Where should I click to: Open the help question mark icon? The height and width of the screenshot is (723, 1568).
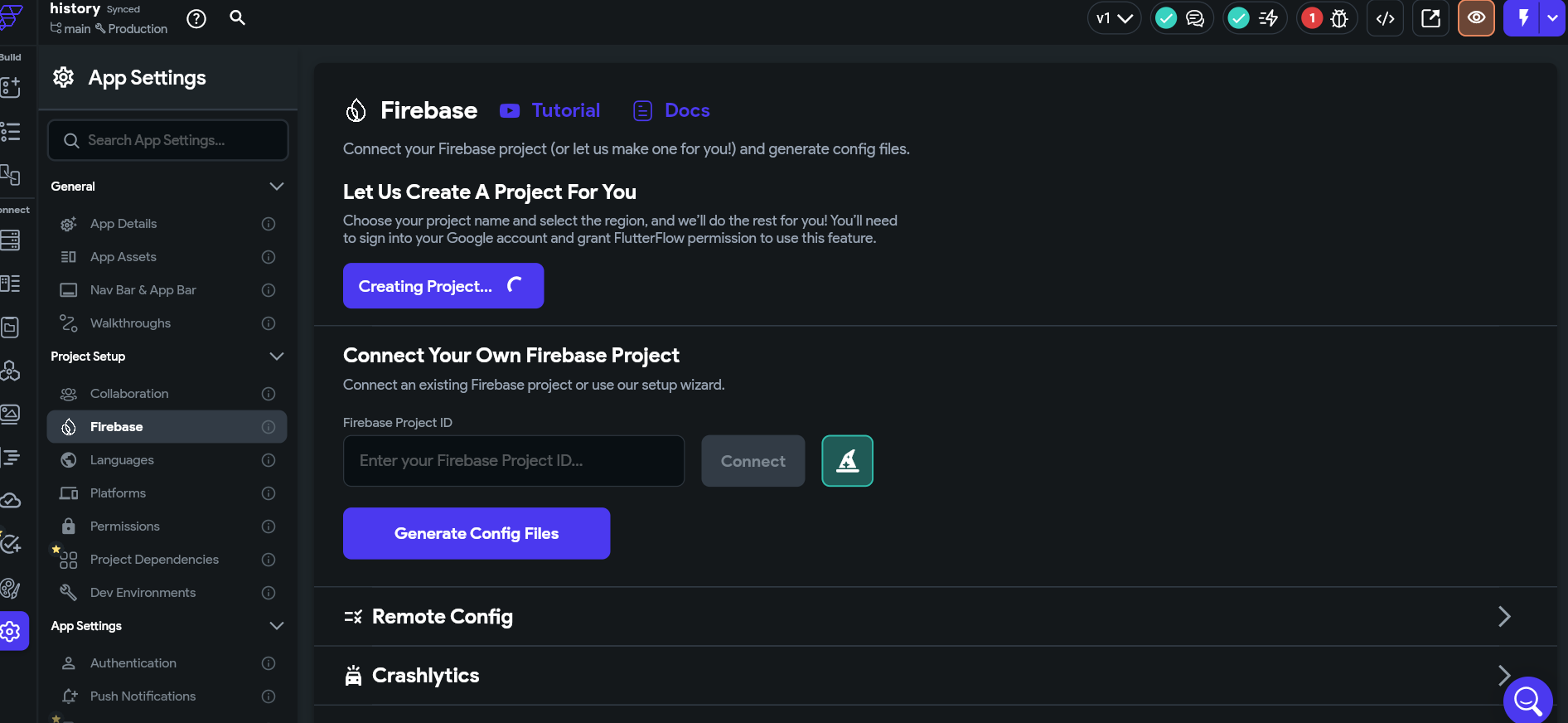196,18
